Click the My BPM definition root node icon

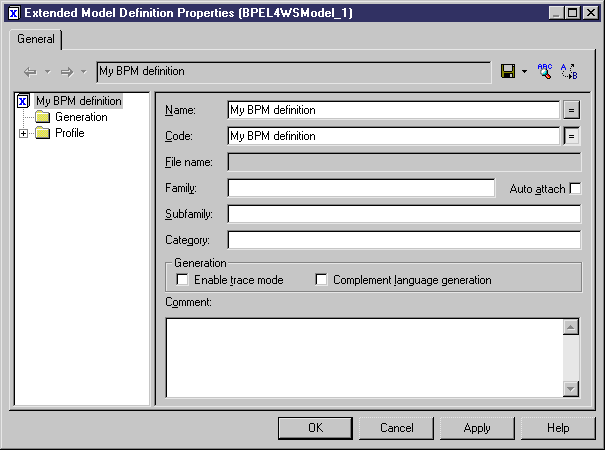tap(23, 101)
